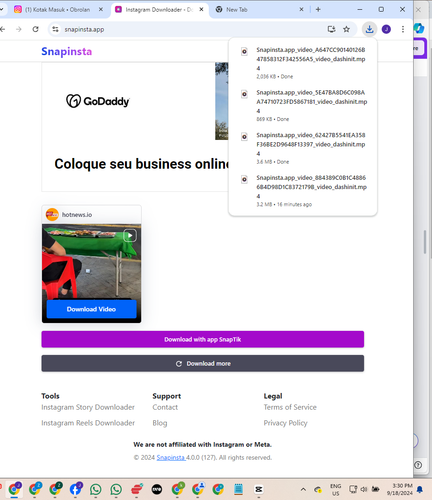Close the Kotak Masuk Obrolan tab
Screen dimensions: 432x500
tap(101, 10)
